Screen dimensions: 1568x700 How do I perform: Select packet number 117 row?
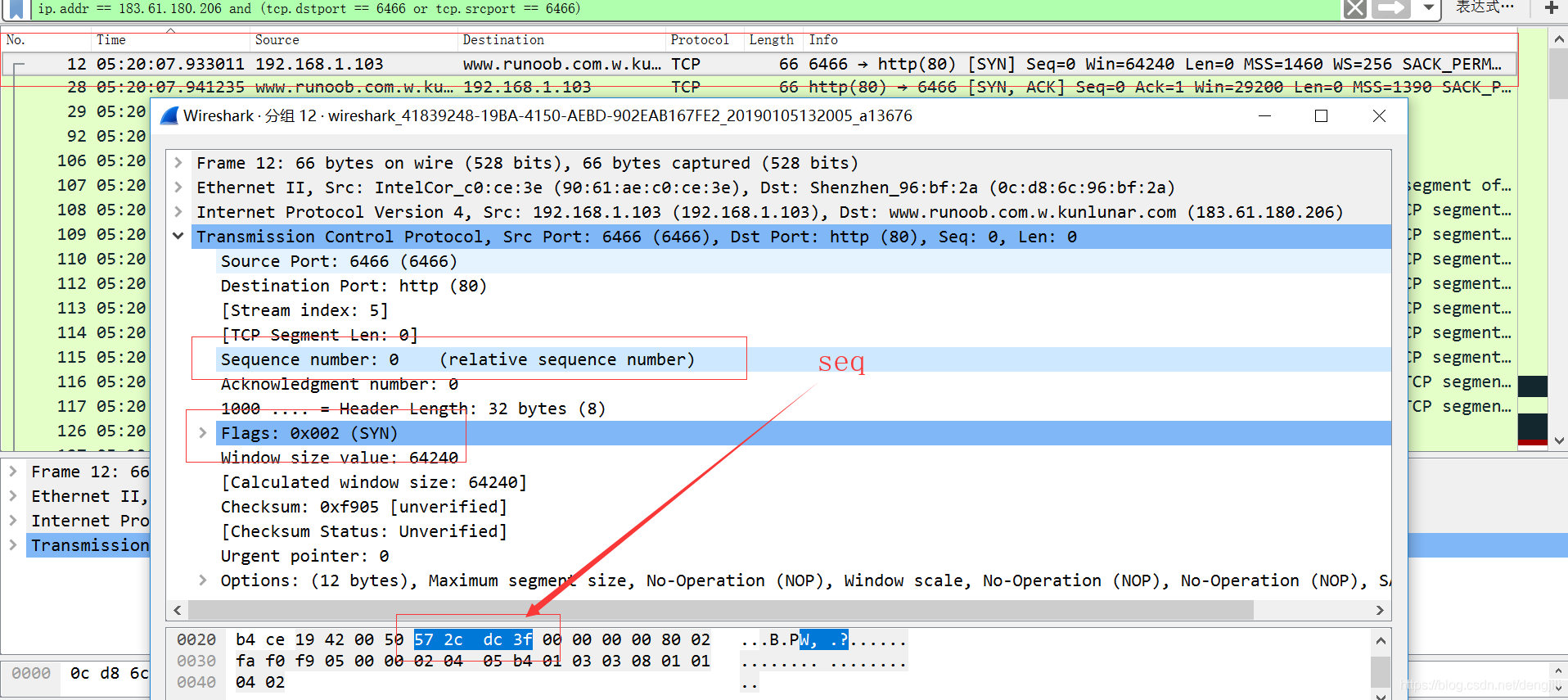(x=76, y=406)
